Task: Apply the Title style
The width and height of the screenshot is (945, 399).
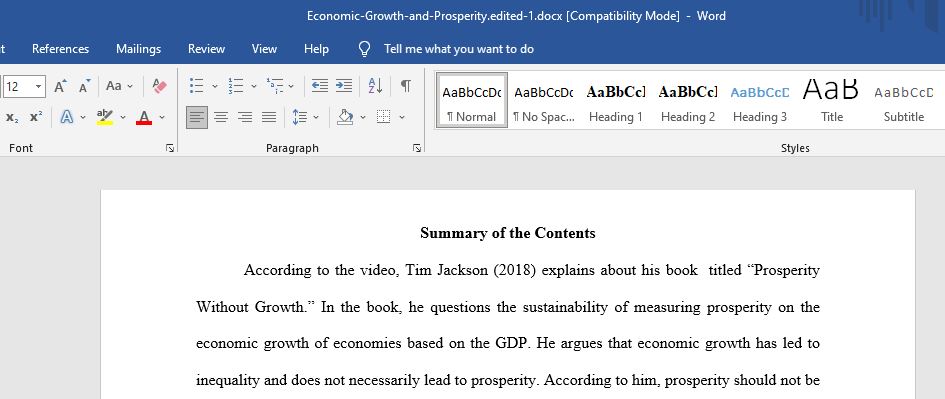Action: (x=832, y=100)
